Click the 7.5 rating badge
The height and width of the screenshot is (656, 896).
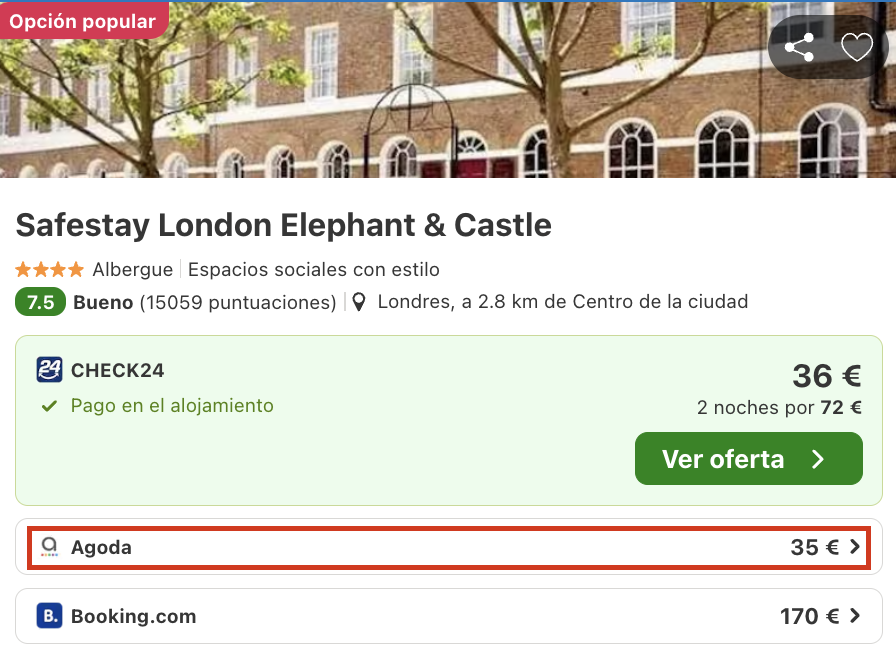(x=41, y=302)
